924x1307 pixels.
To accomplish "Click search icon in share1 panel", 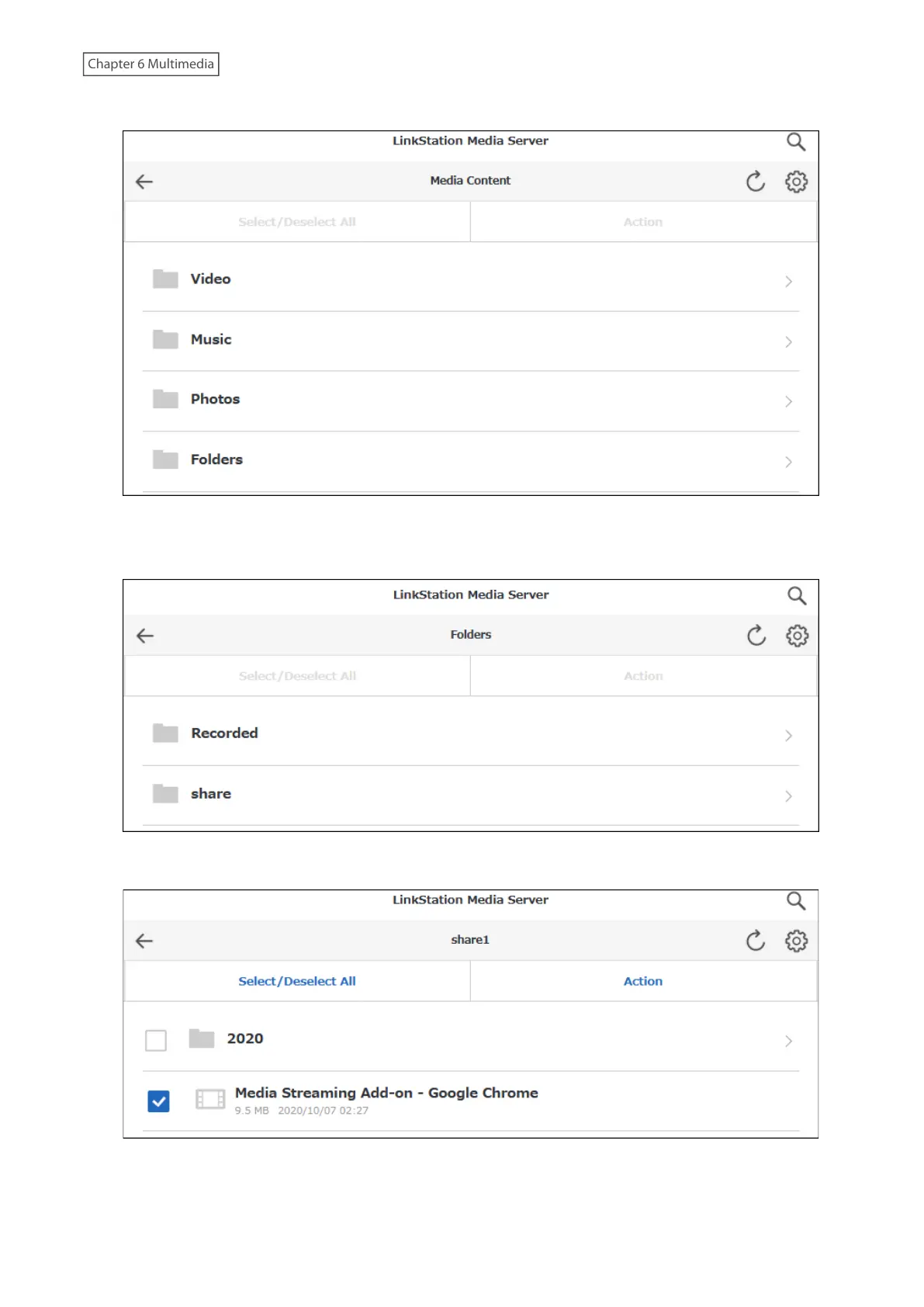I will 795,901.
